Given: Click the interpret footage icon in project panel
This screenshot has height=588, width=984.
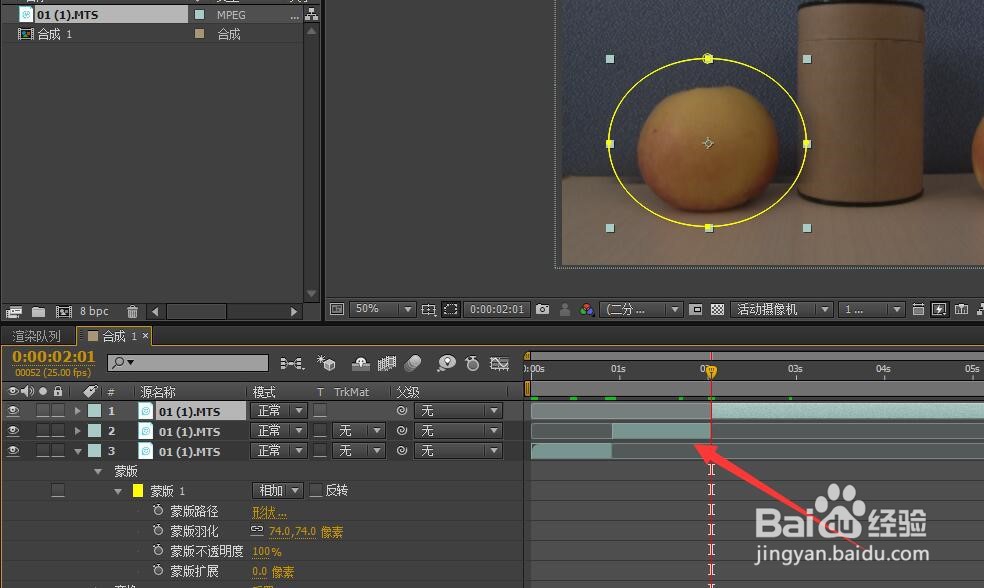Looking at the screenshot, I should [14, 311].
